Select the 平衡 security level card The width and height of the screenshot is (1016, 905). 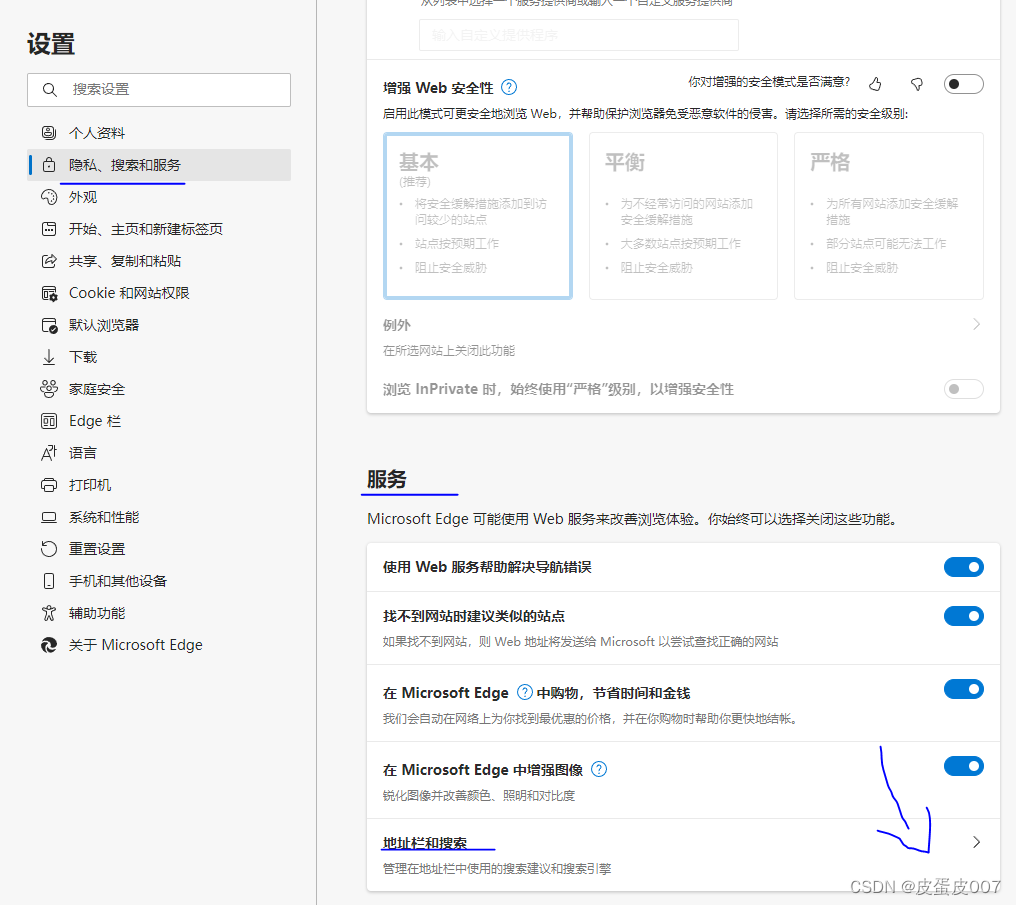point(683,216)
